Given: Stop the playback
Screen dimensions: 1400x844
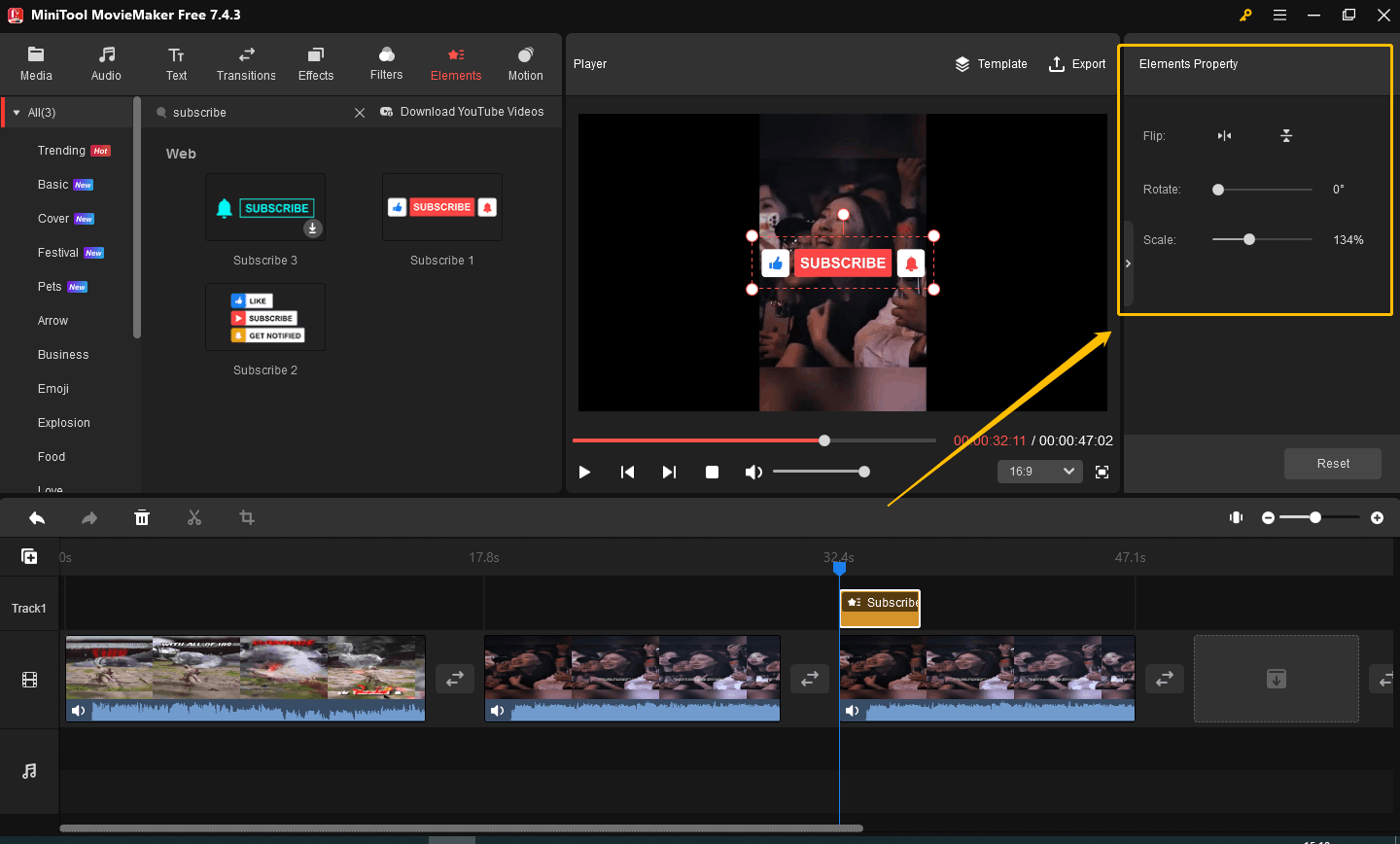Looking at the screenshot, I should click(x=712, y=472).
